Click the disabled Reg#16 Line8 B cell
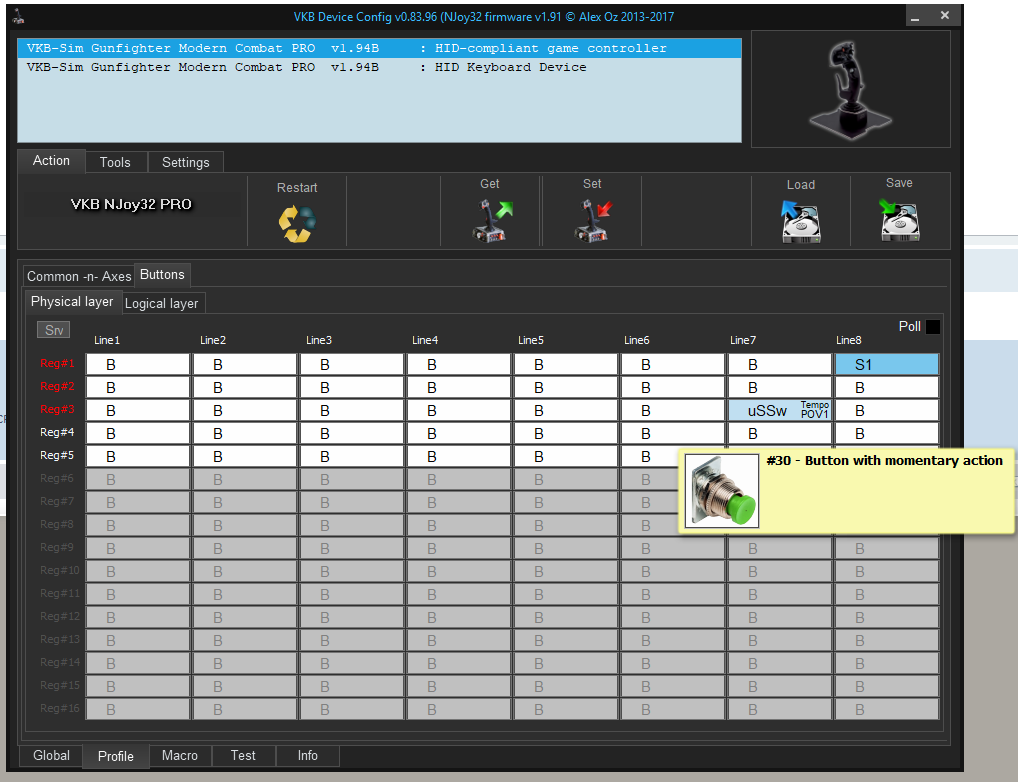 [887, 709]
